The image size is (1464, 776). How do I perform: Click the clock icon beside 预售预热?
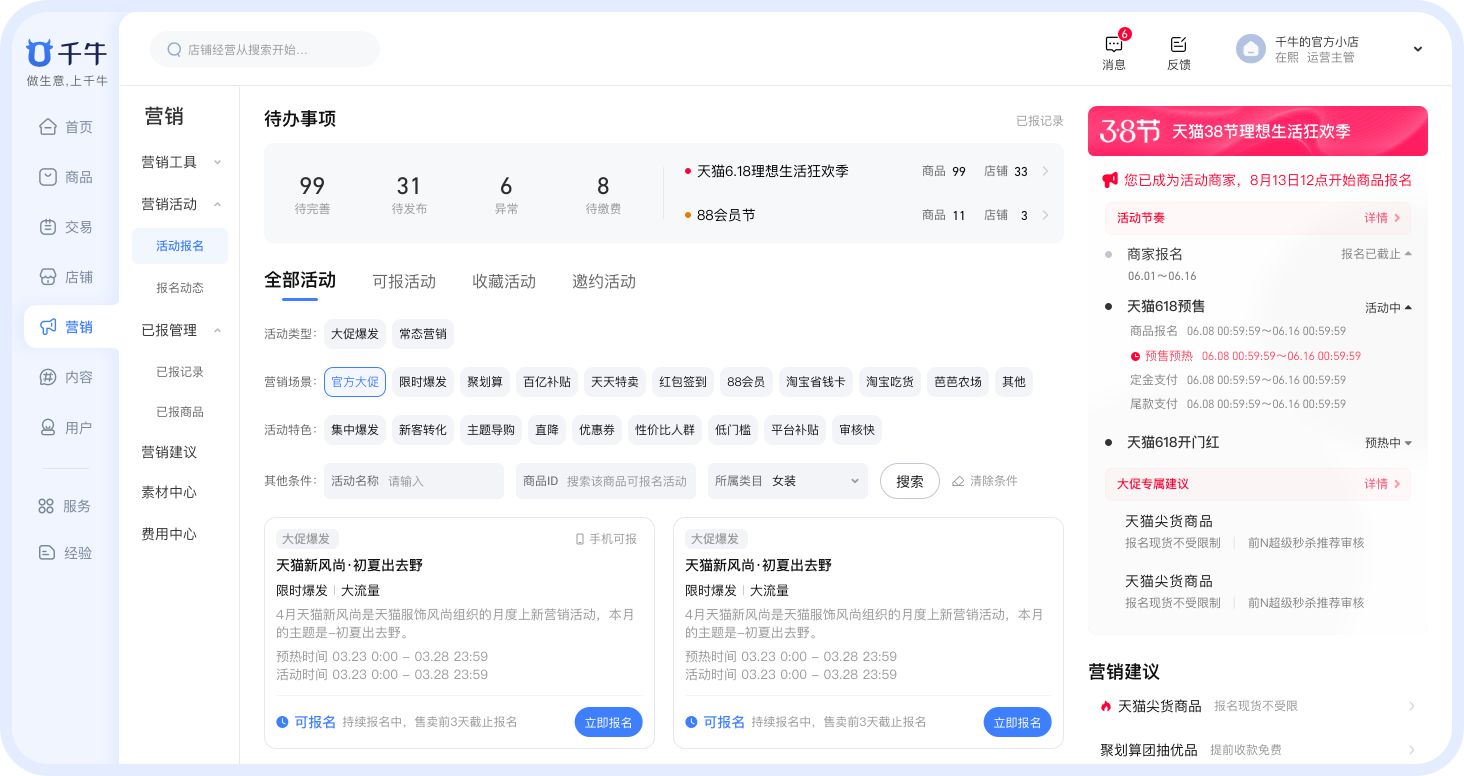click(1135, 356)
